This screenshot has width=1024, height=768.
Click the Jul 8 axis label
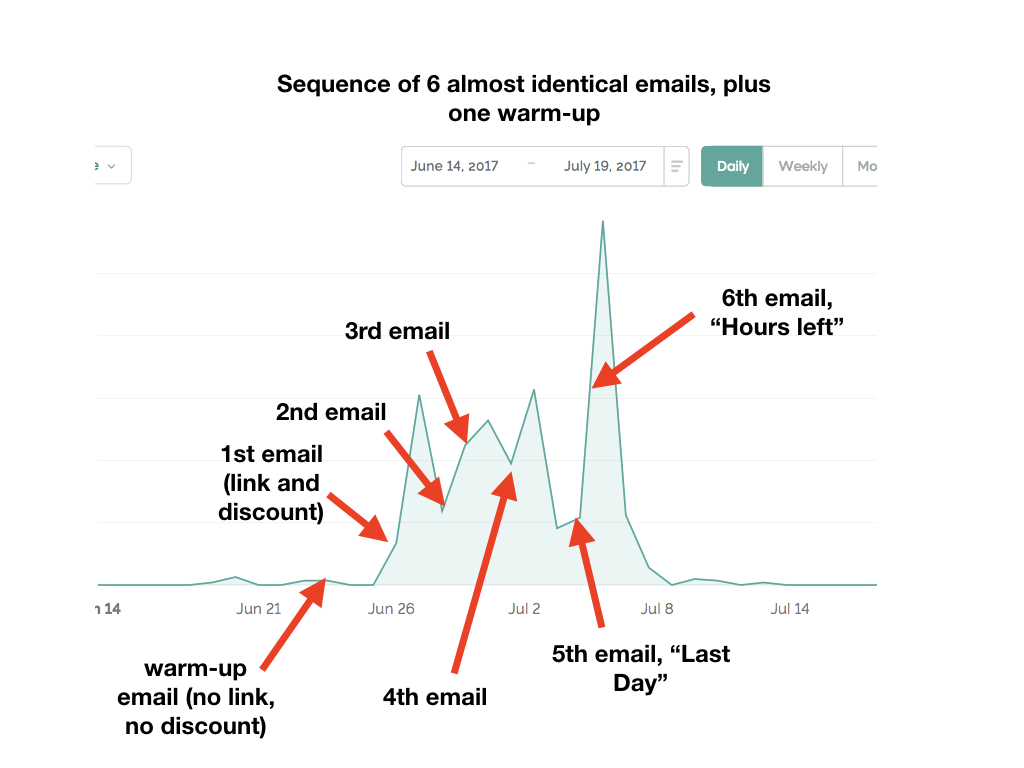point(657,608)
